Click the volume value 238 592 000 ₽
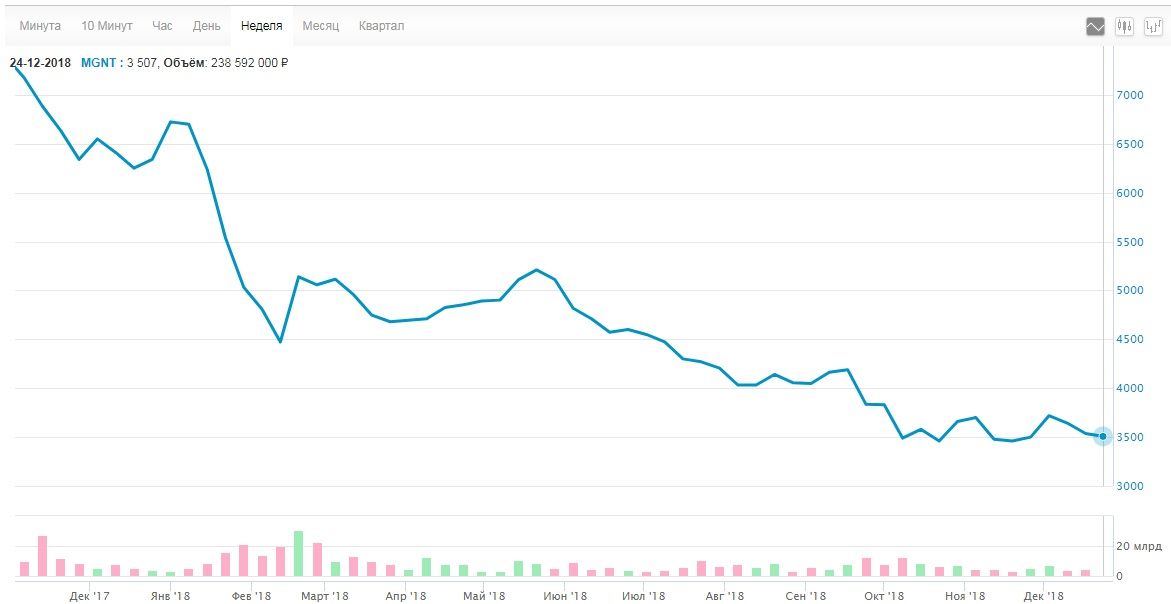 click(248, 63)
